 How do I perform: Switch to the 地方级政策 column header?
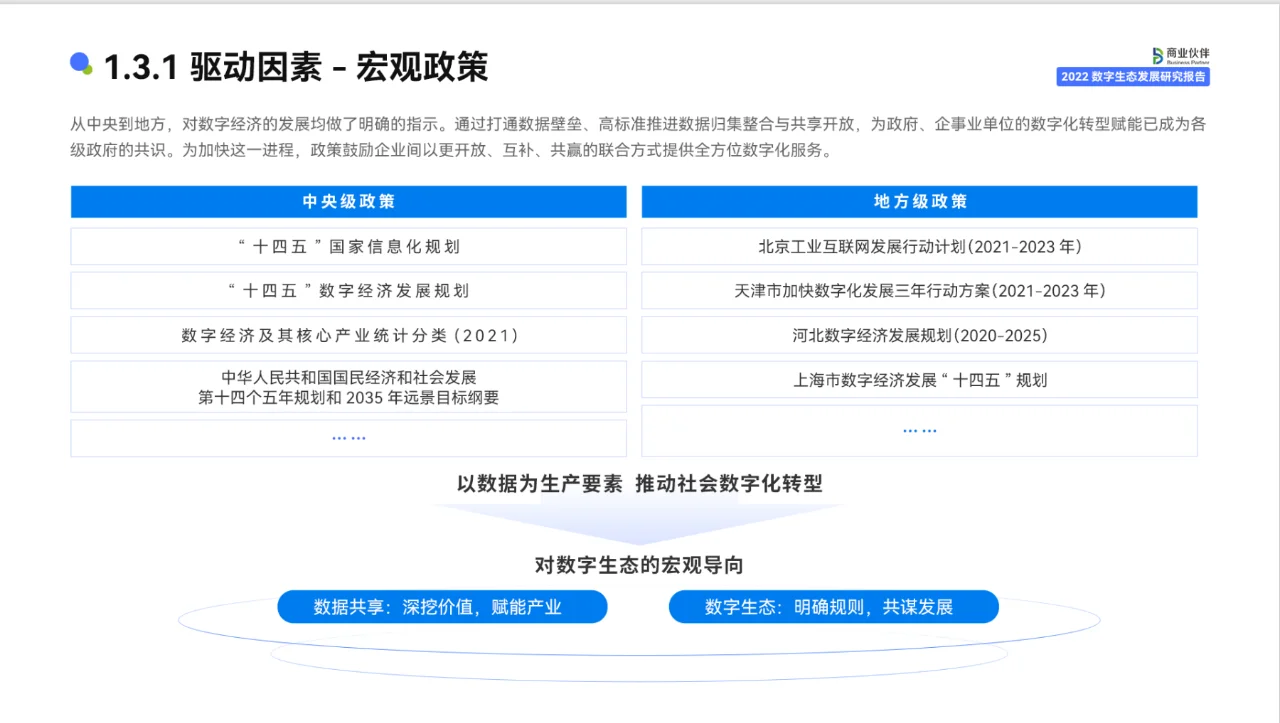(x=918, y=201)
